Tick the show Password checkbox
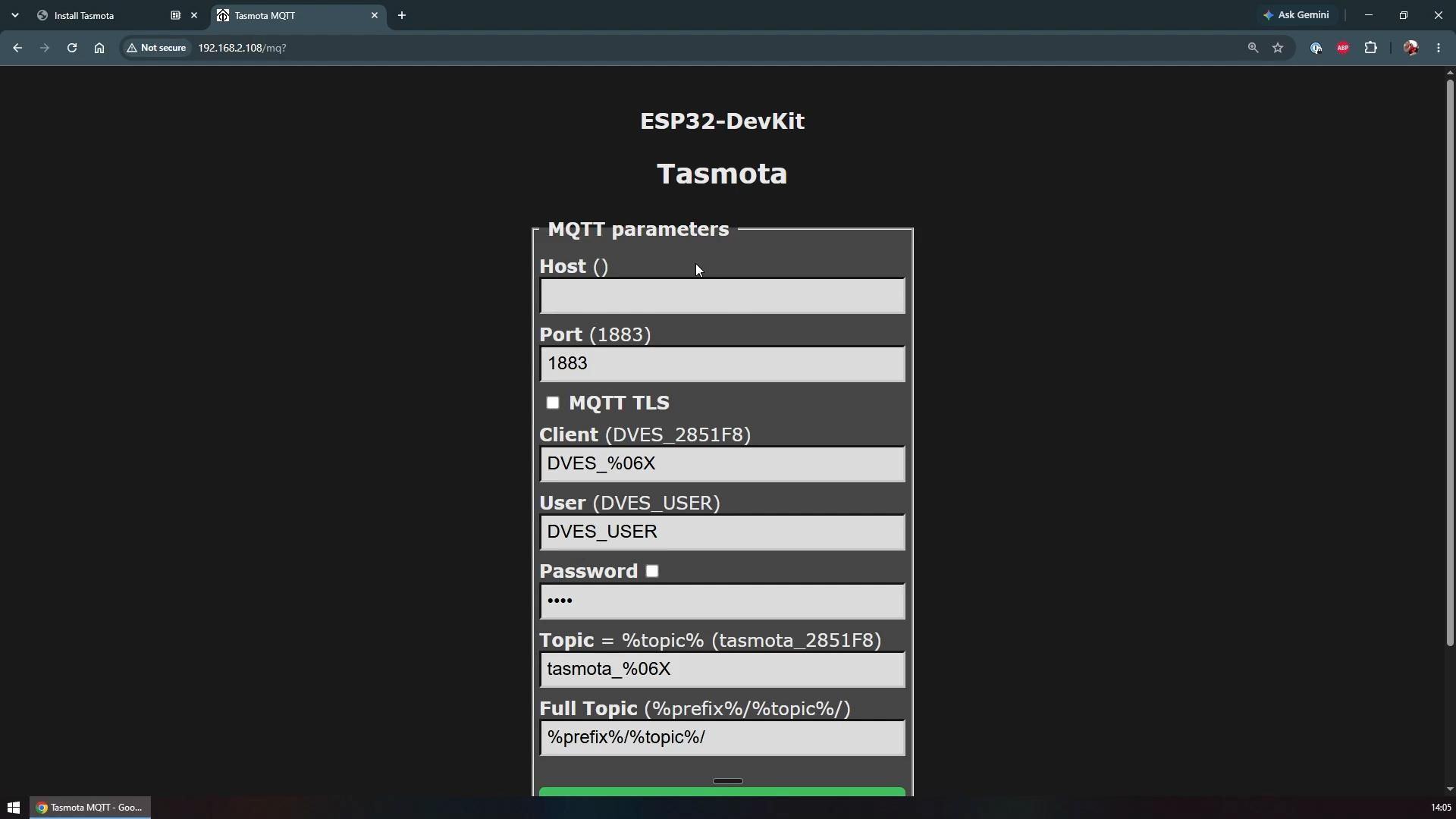This screenshot has width=1456, height=819. [652, 571]
